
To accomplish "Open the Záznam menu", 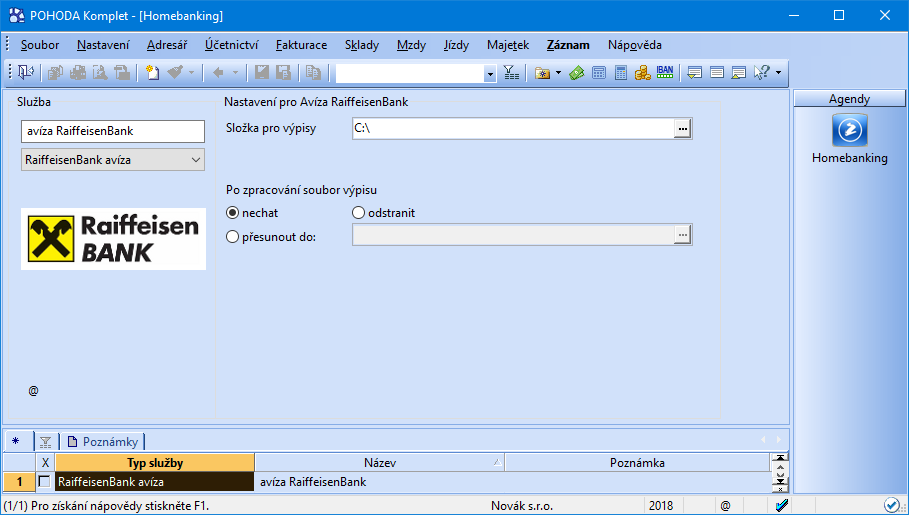I will pyautogui.click(x=568, y=45).
